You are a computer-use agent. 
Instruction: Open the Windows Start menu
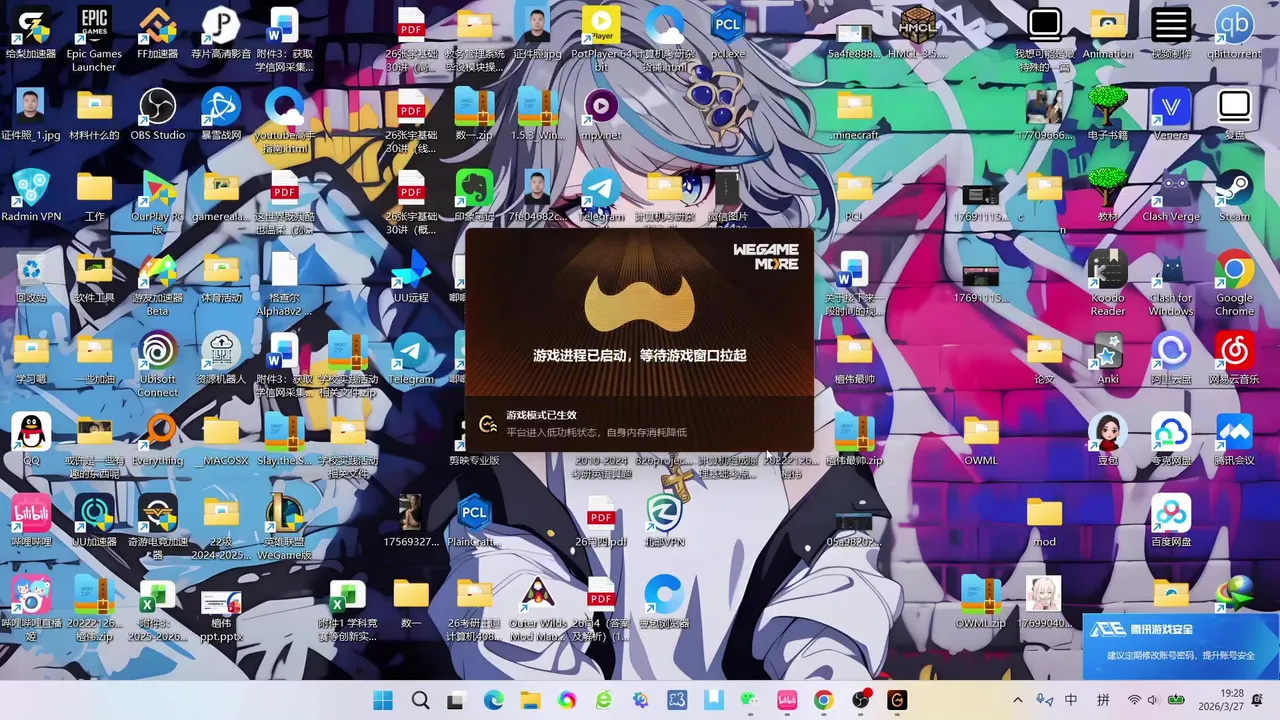(x=383, y=700)
